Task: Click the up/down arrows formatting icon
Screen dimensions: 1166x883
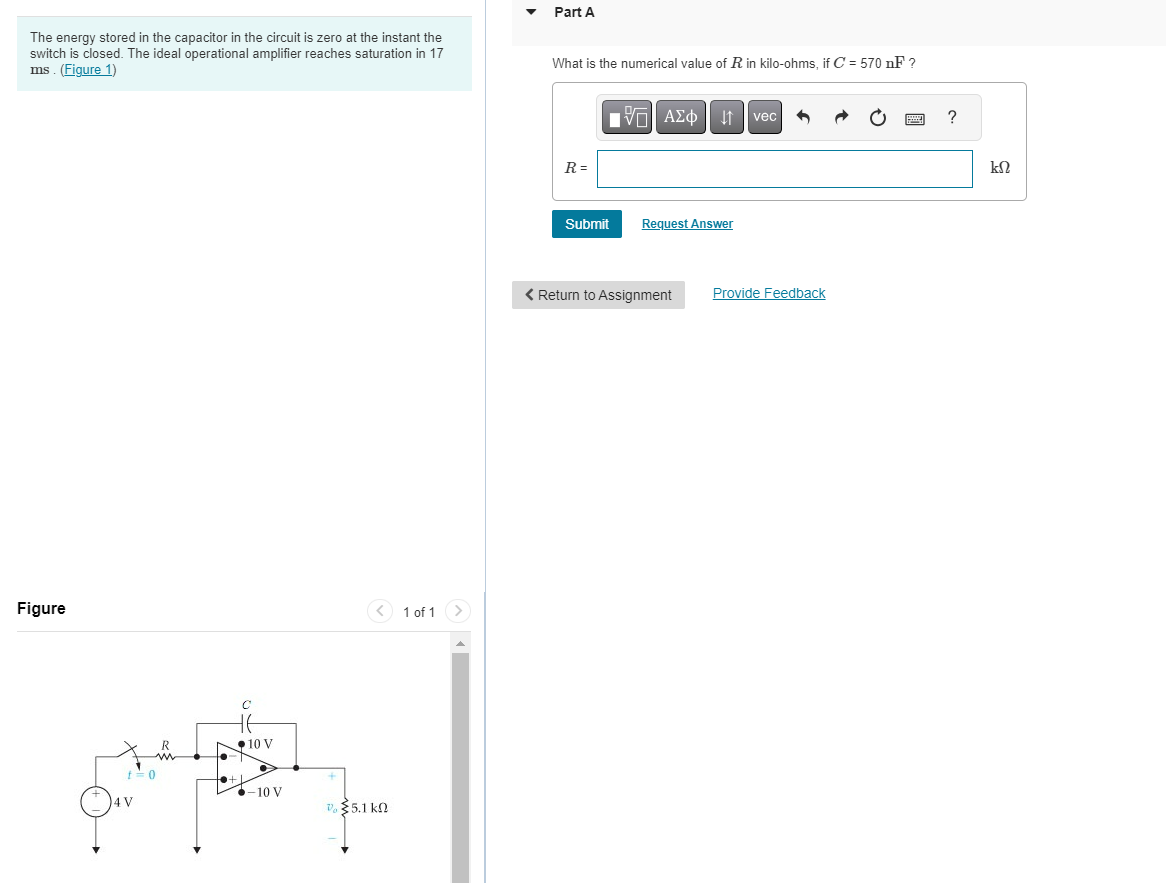Action: (726, 116)
